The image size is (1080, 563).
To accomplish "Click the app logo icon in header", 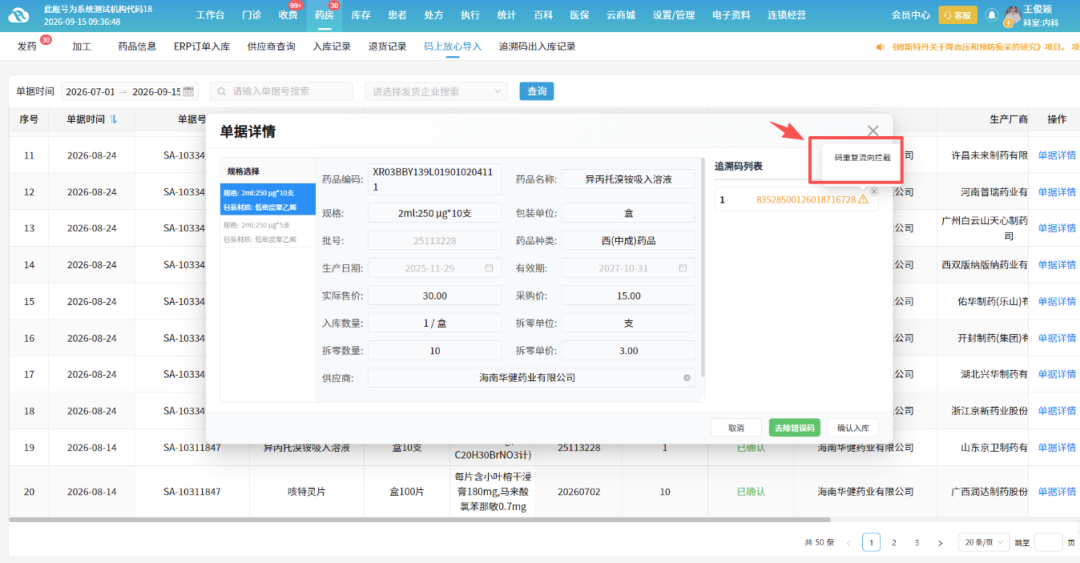I will (19, 15).
